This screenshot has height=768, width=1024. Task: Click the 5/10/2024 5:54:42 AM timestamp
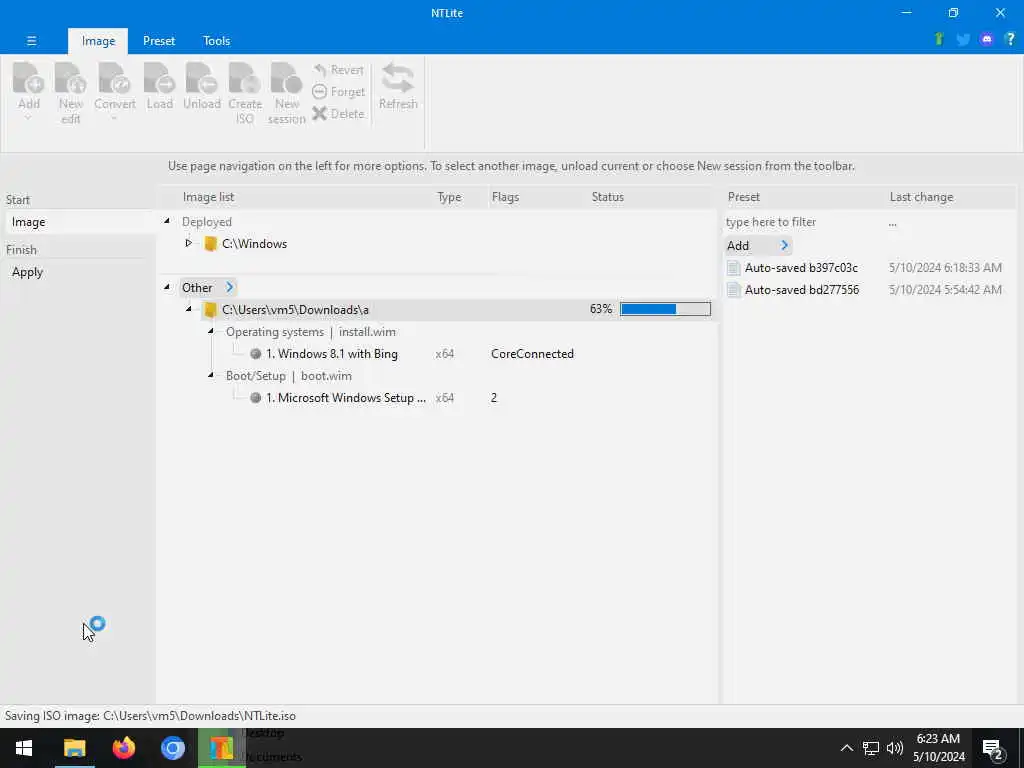(945, 290)
